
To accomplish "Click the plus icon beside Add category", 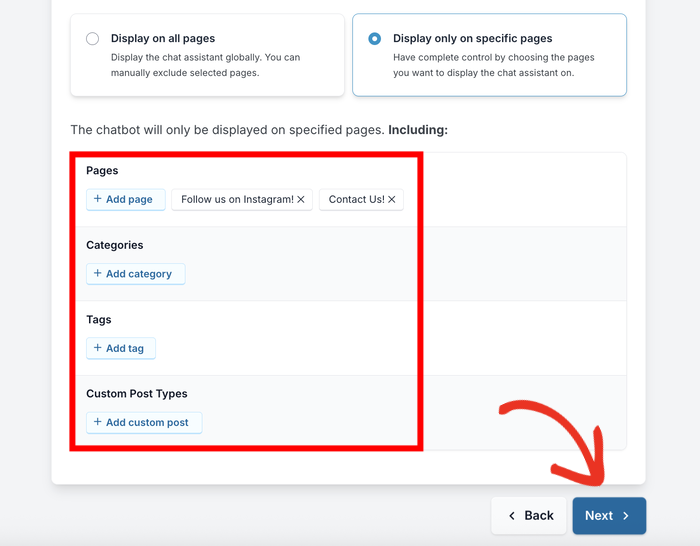I will (x=98, y=273).
